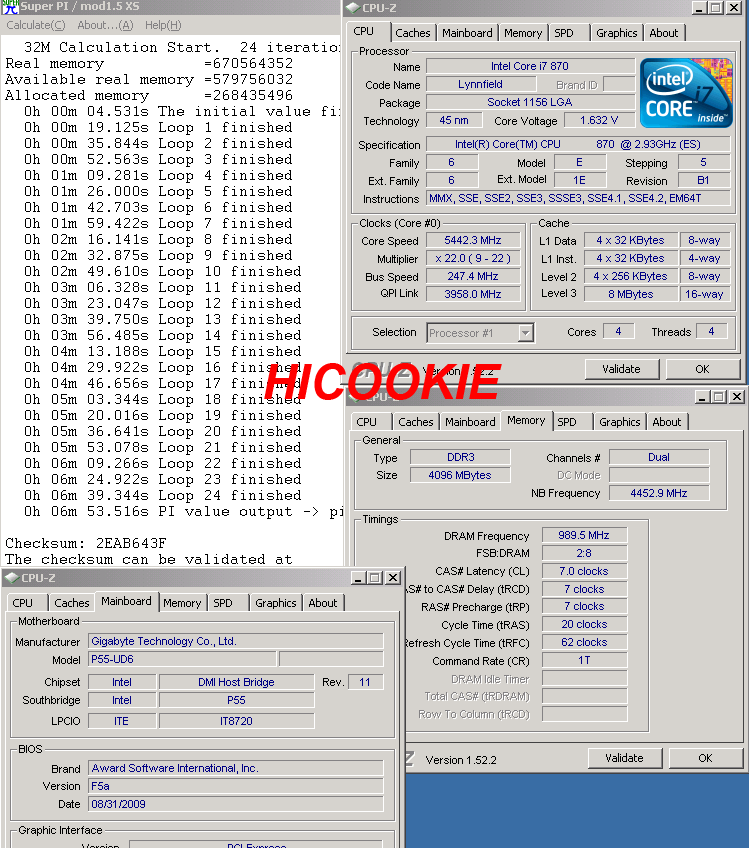This screenshot has height=848, width=749.
Task: Select Caches tab in Memory CPU-Z window
Action: (x=416, y=422)
